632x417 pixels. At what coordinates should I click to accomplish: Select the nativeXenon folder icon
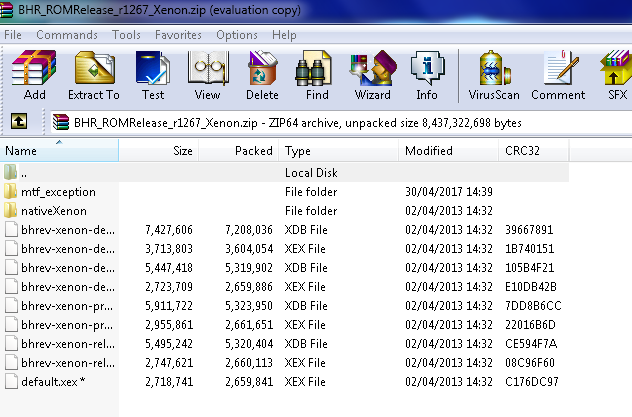11,210
